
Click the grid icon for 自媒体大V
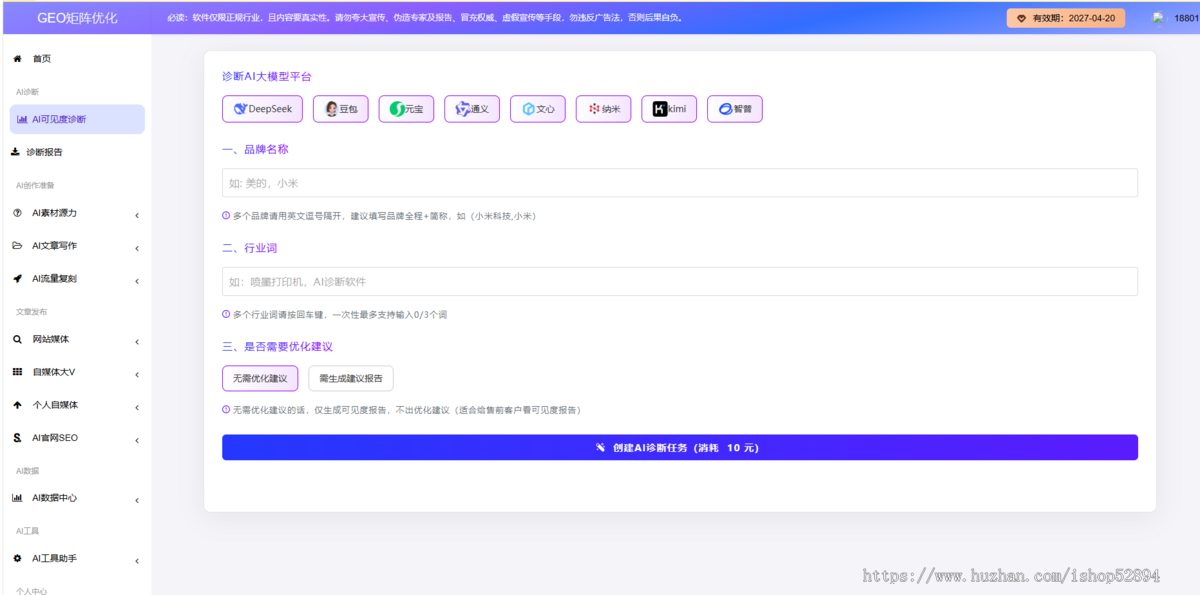point(17,372)
